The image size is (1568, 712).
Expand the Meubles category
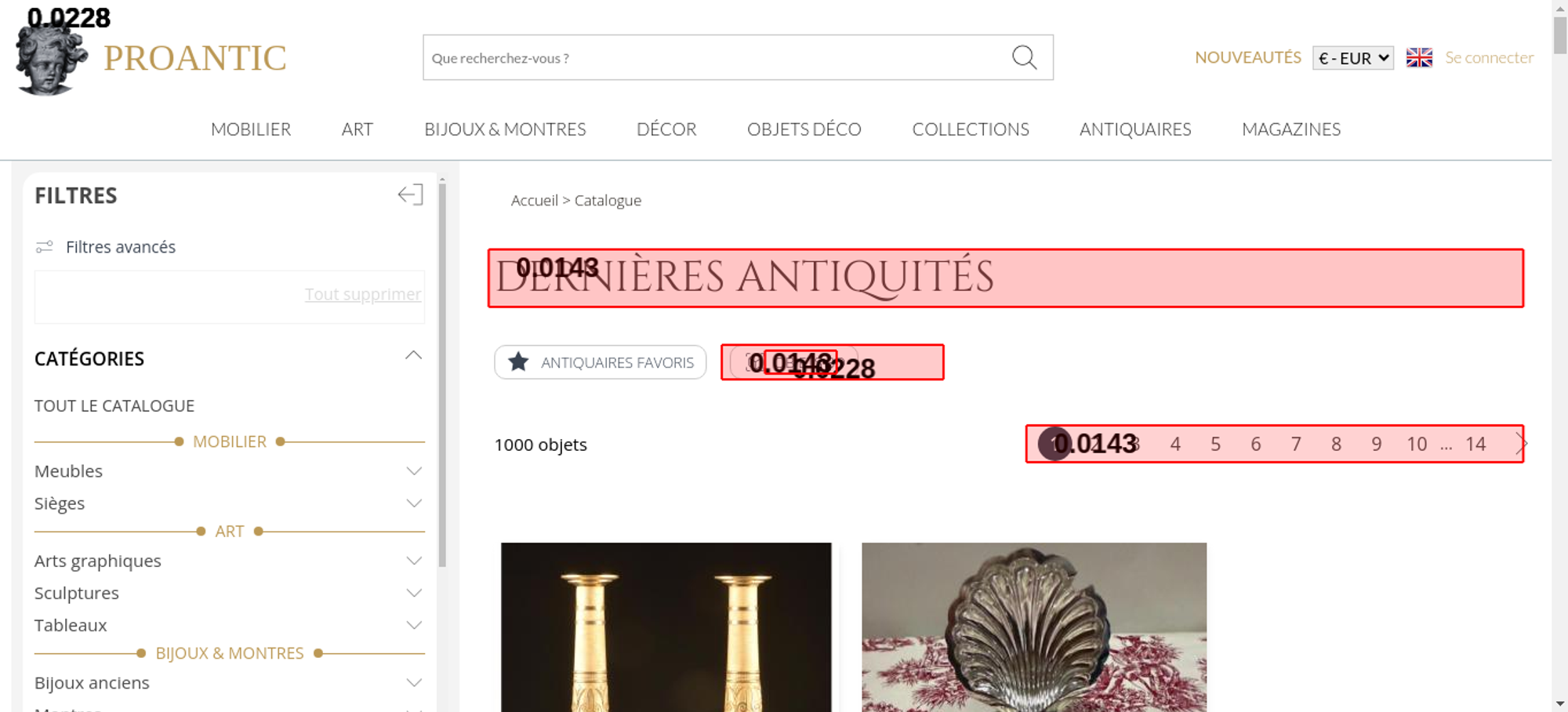pyautogui.click(x=414, y=471)
